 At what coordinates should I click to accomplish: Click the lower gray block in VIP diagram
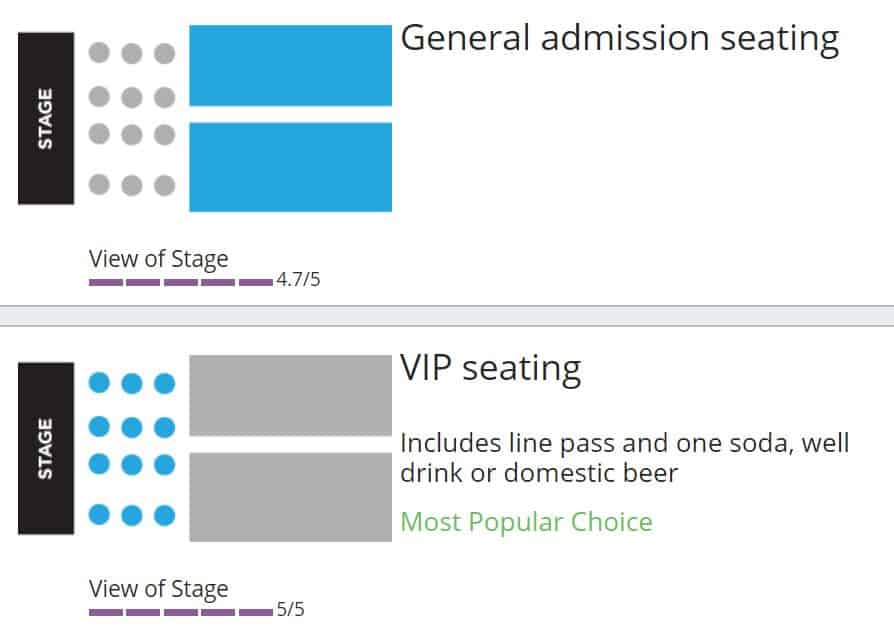click(x=290, y=497)
